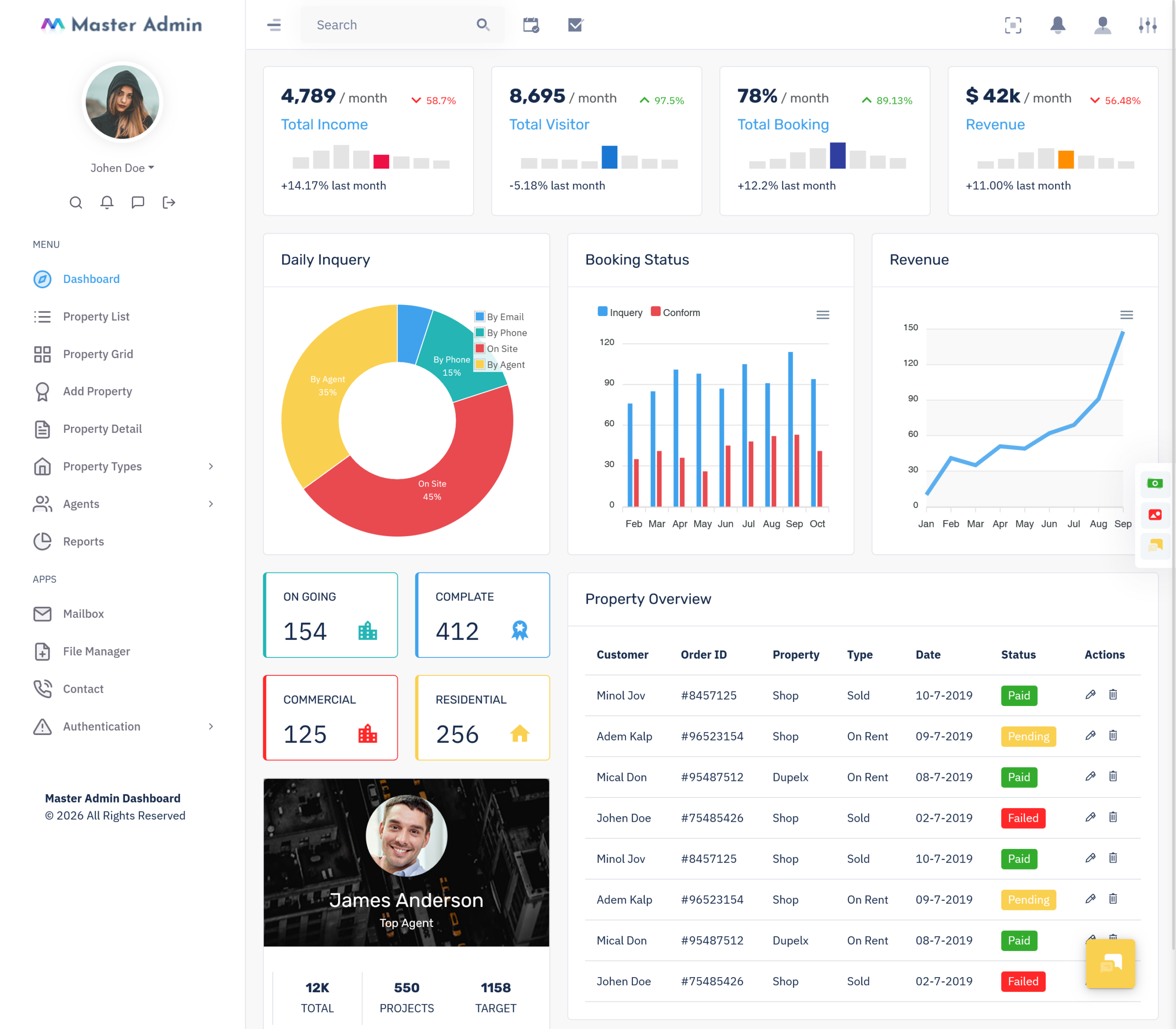Edit the first Mical Don Dupelx row

pyautogui.click(x=1091, y=776)
